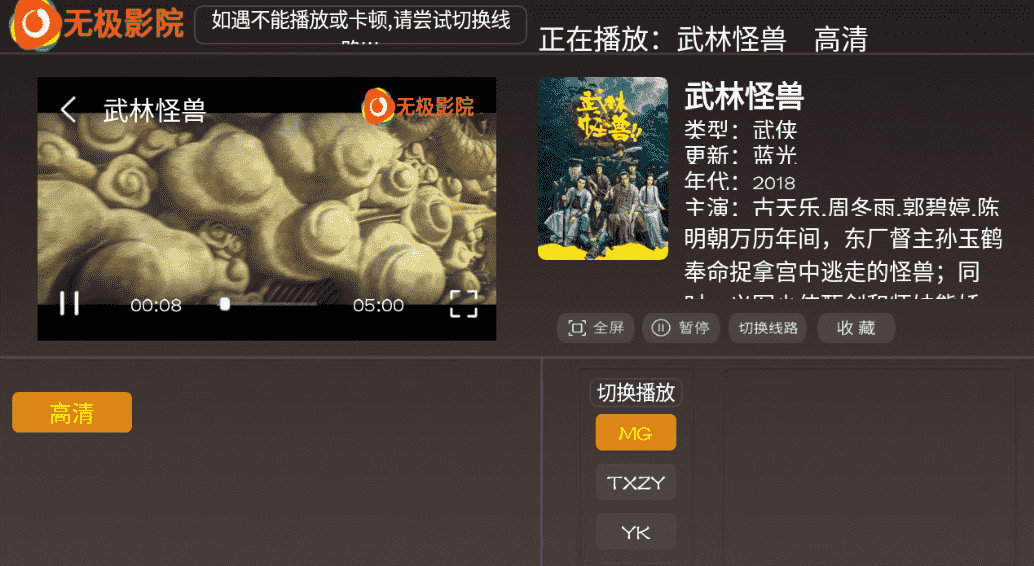Switch to the YK playback source
The height and width of the screenshot is (566, 1034).
(636, 532)
